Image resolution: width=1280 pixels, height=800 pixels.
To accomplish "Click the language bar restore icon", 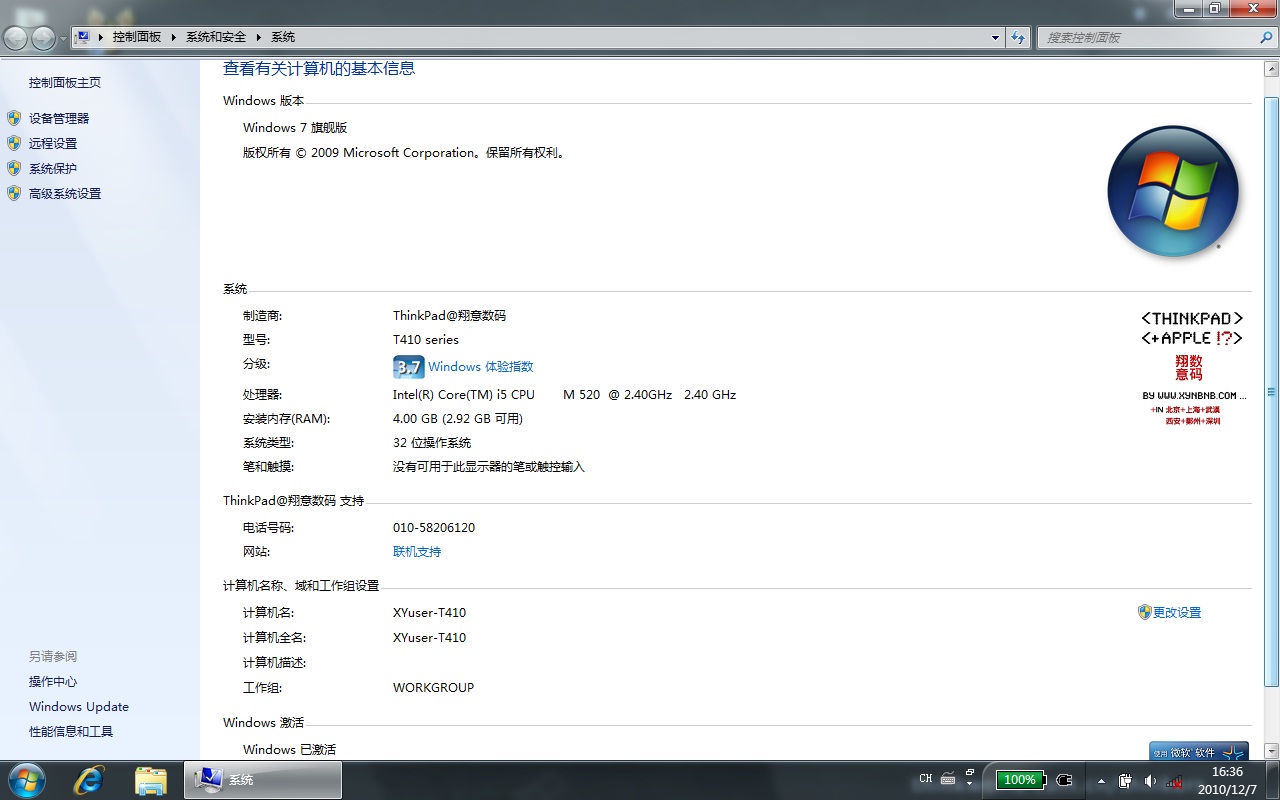I will click(x=970, y=773).
